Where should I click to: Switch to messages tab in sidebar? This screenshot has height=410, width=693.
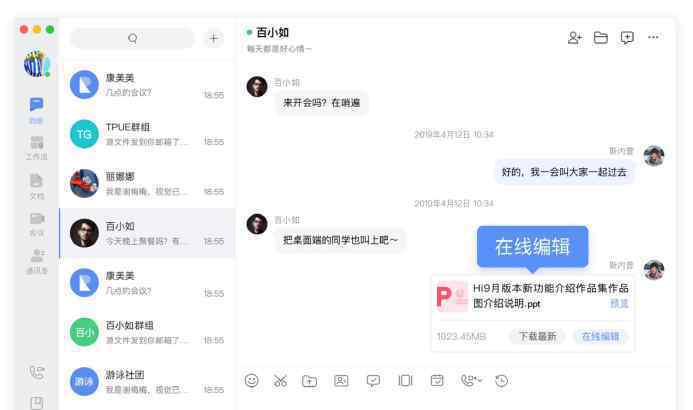(36, 110)
